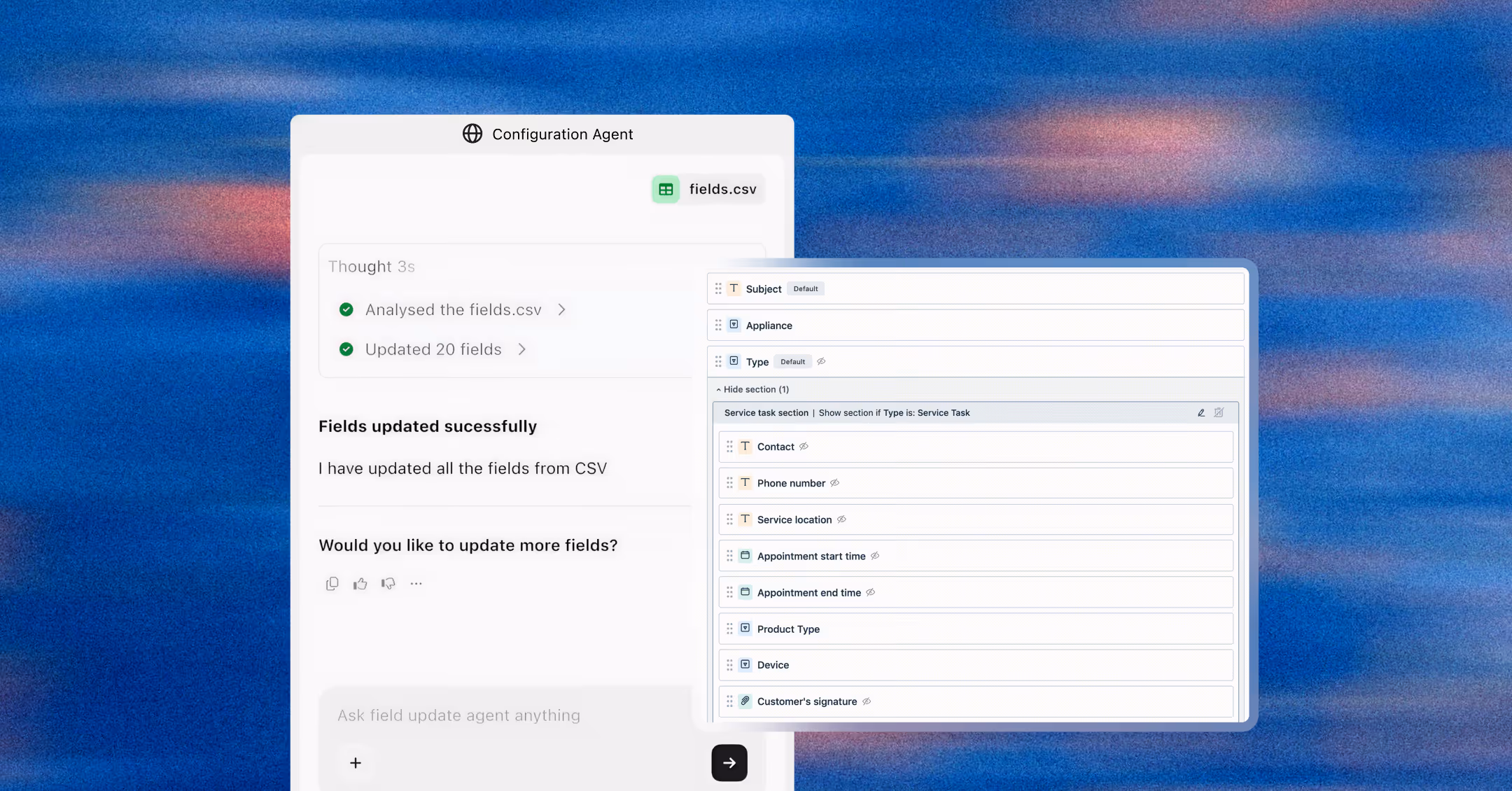Screen dimensions: 1512x791
Task: Collapse the Hide section (1) toggle
Action: 752,390
